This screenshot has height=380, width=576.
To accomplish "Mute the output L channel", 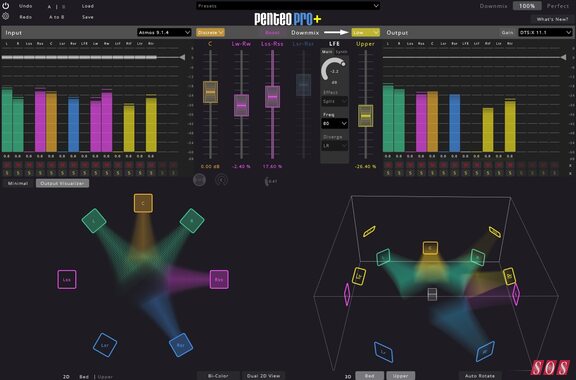I will (x=388, y=165).
